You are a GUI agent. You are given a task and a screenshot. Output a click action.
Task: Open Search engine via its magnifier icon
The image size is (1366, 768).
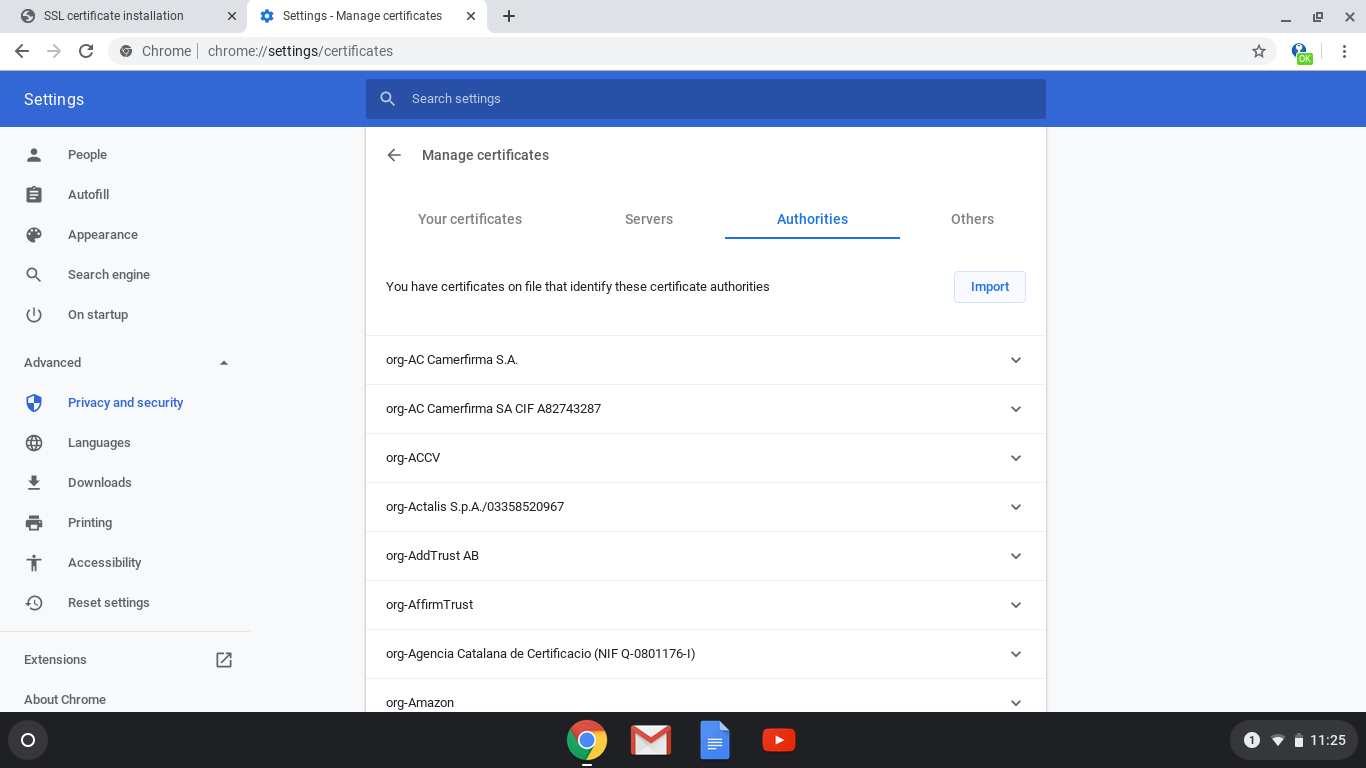tap(33, 274)
